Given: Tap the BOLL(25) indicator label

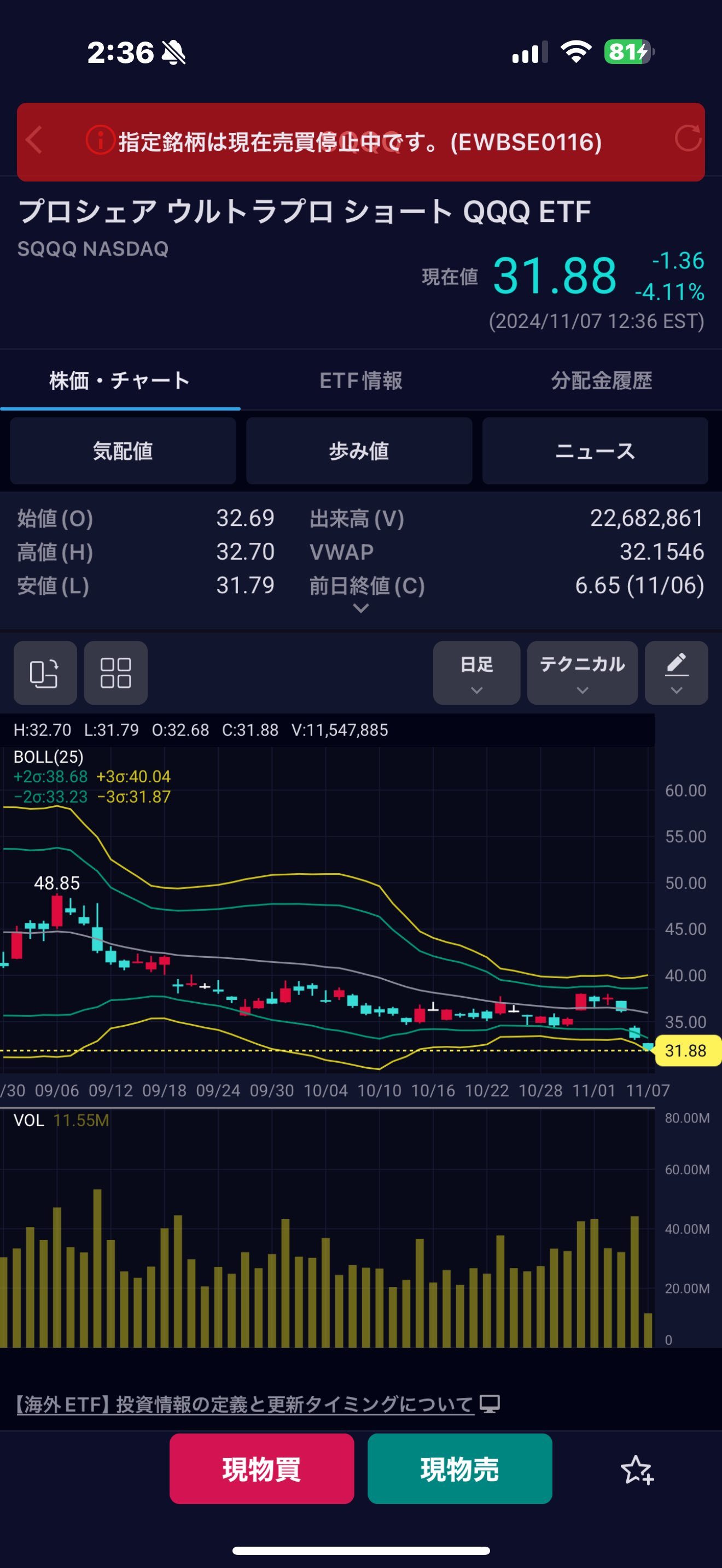Looking at the screenshot, I should coord(49,757).
